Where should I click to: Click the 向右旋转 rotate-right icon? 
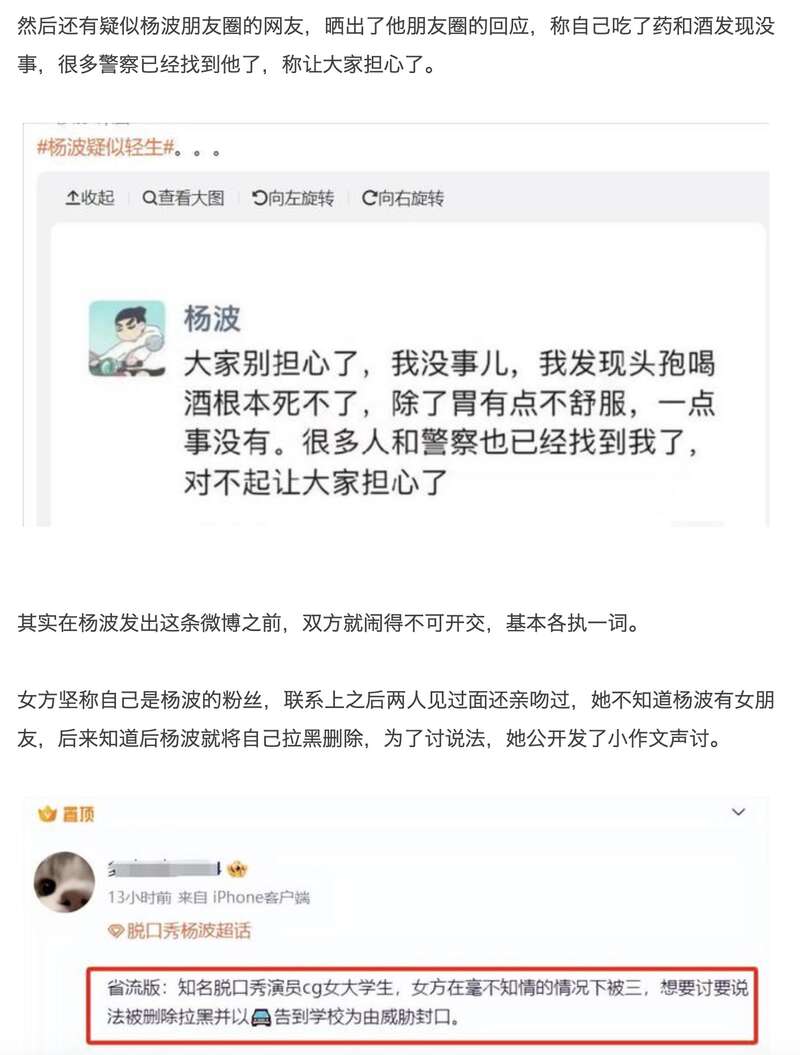point(369,198)
